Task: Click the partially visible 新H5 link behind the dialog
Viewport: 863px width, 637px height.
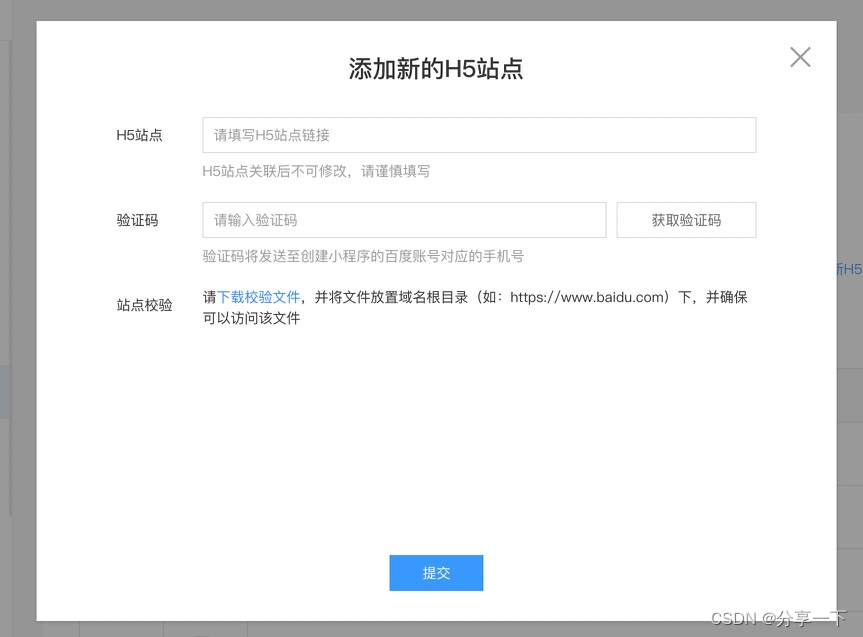Action: pos(851,268)
